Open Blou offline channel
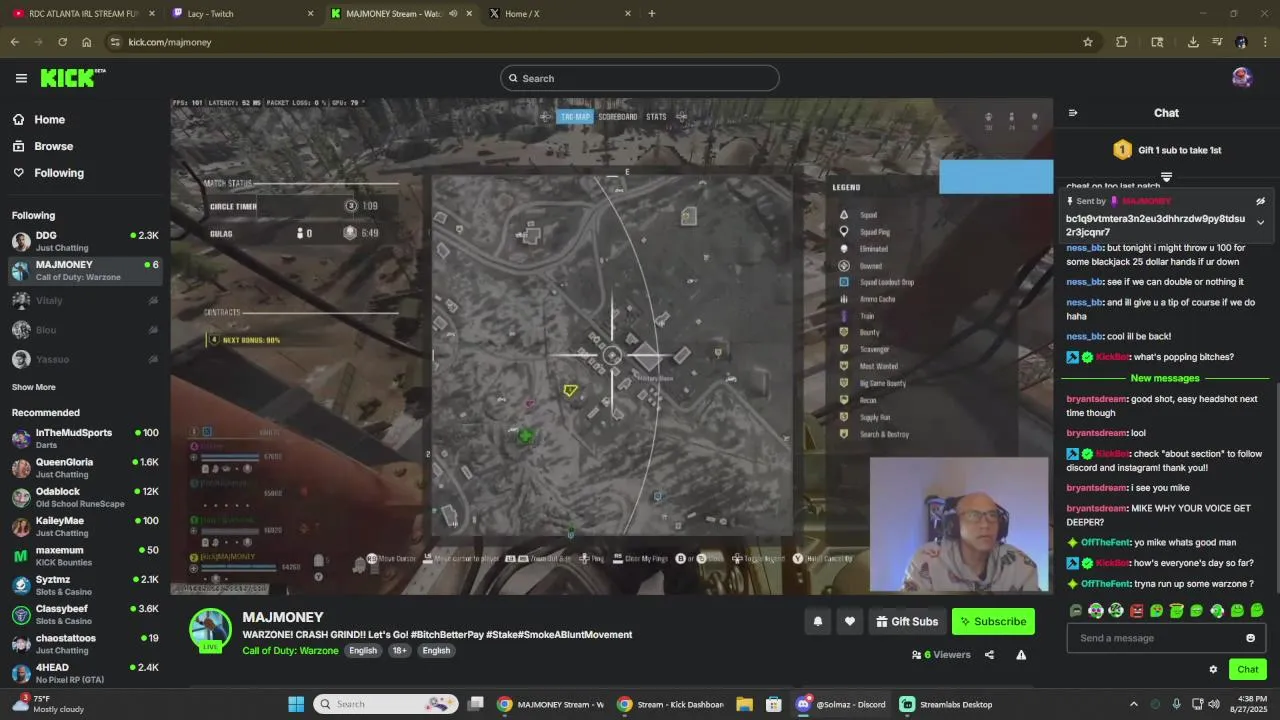 [85, 330]
